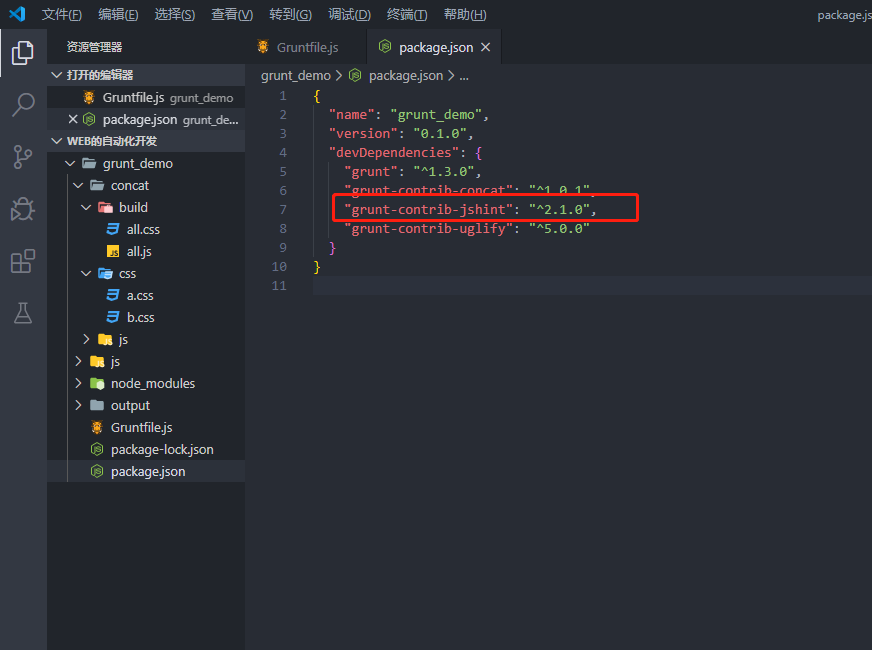The width and height of the screenshot is (872, 650).
Task: Click package.json in the breadcrumb
Action: click(405, 76)
